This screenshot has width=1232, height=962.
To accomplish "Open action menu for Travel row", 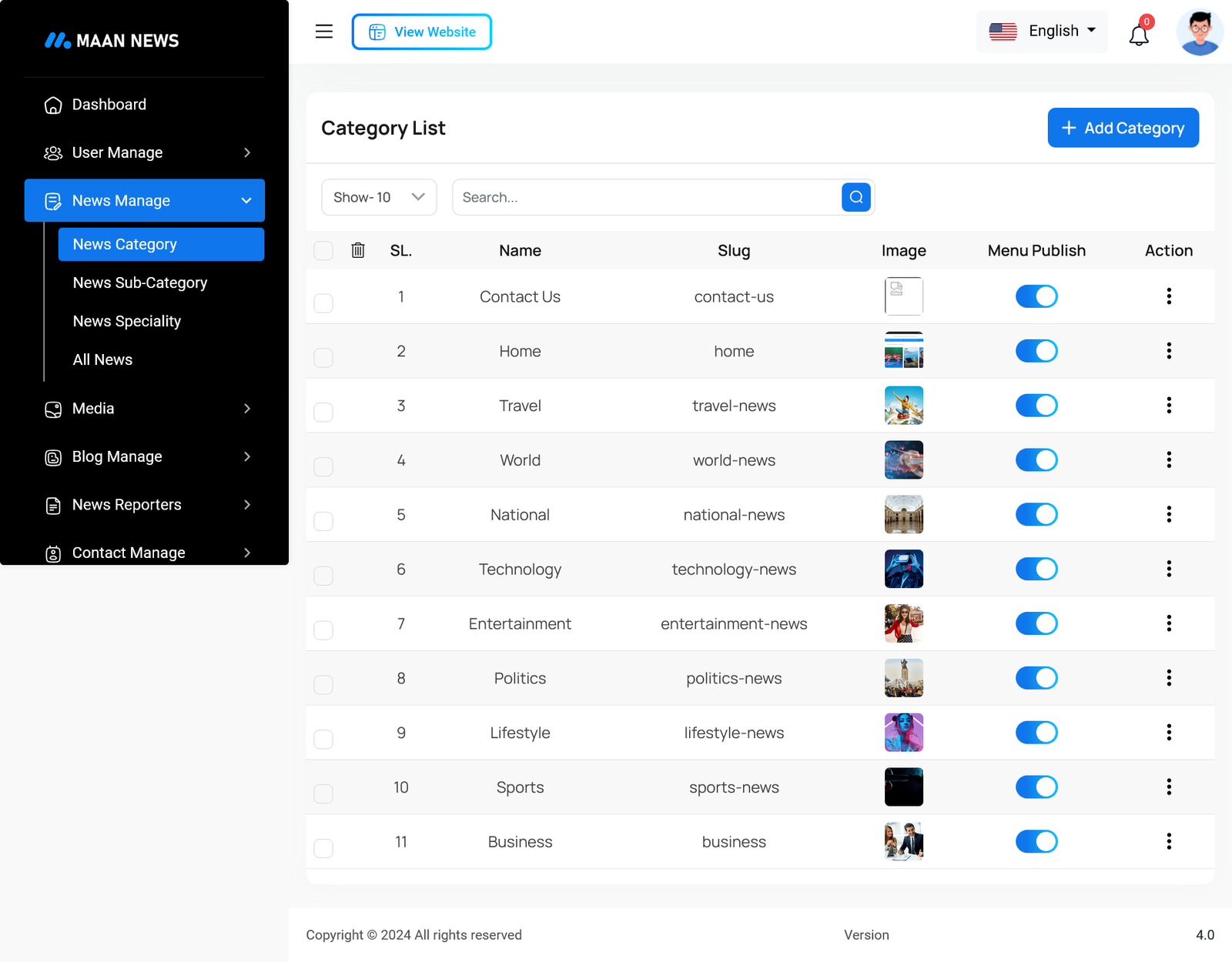I will 1168,406.
